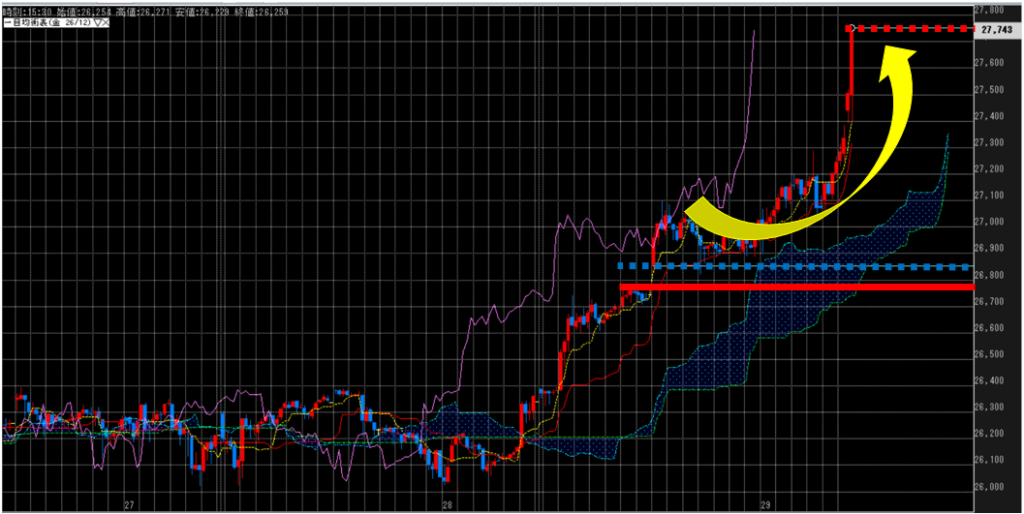Screen dimensions: 1024x514
Task: Select the small circle marker at the candle peak
Action: [x=849, y=28]
